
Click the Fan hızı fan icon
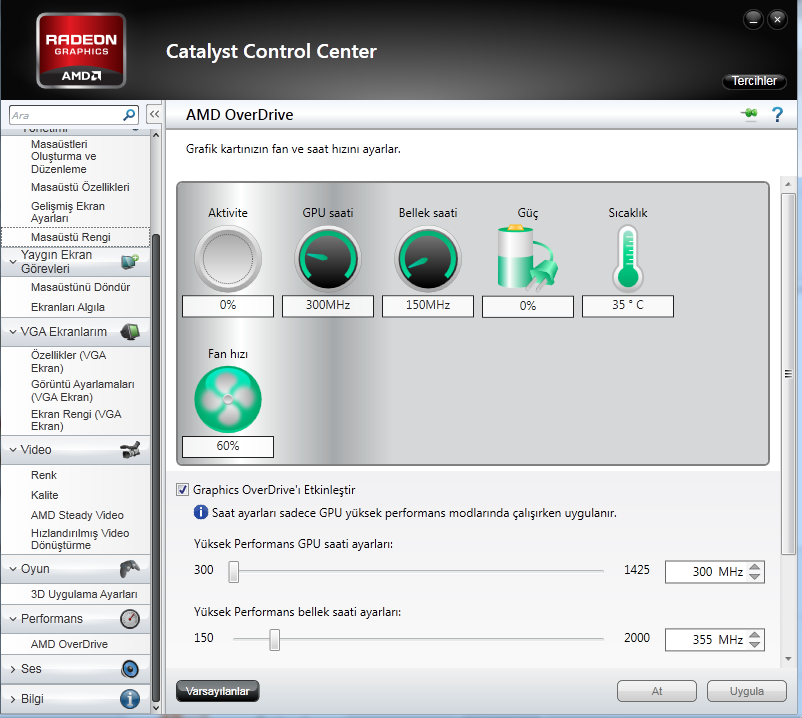(x=227, y=398)
